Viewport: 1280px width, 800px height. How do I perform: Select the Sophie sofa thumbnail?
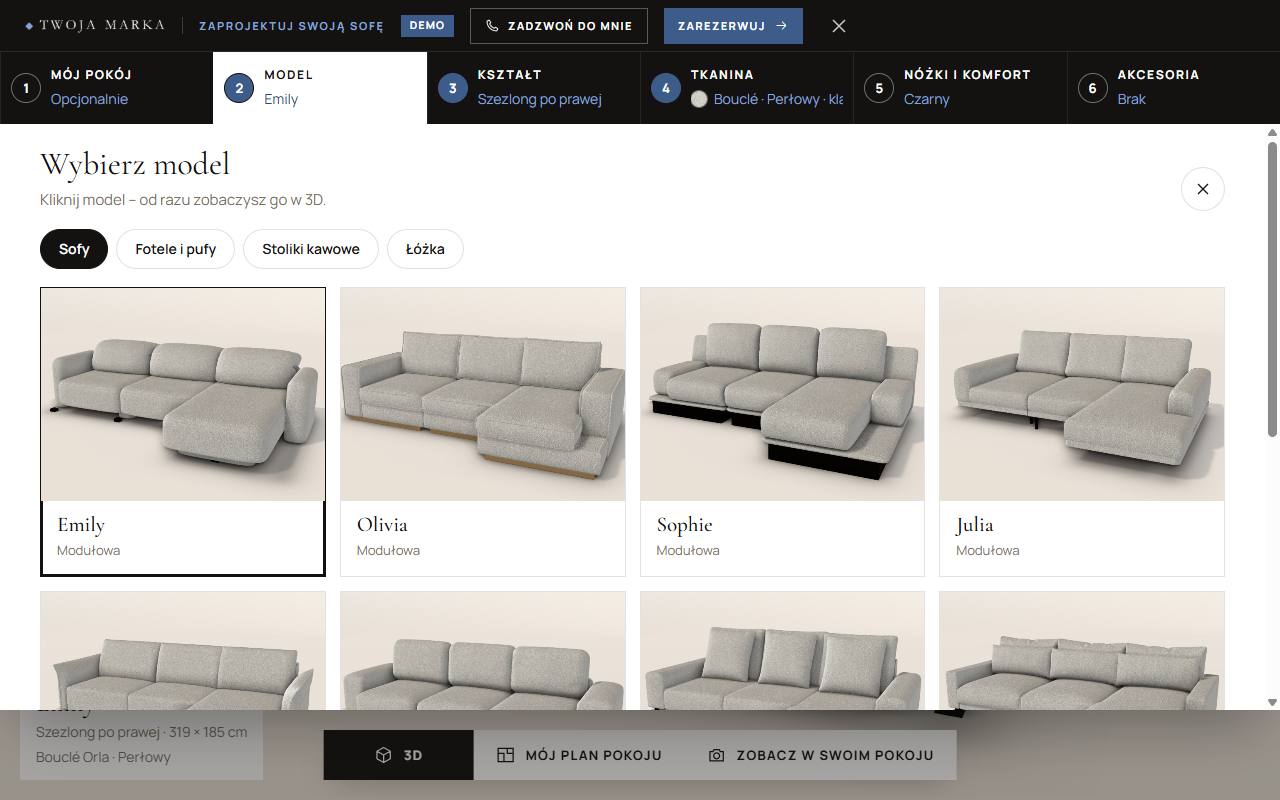coord(782,394)
